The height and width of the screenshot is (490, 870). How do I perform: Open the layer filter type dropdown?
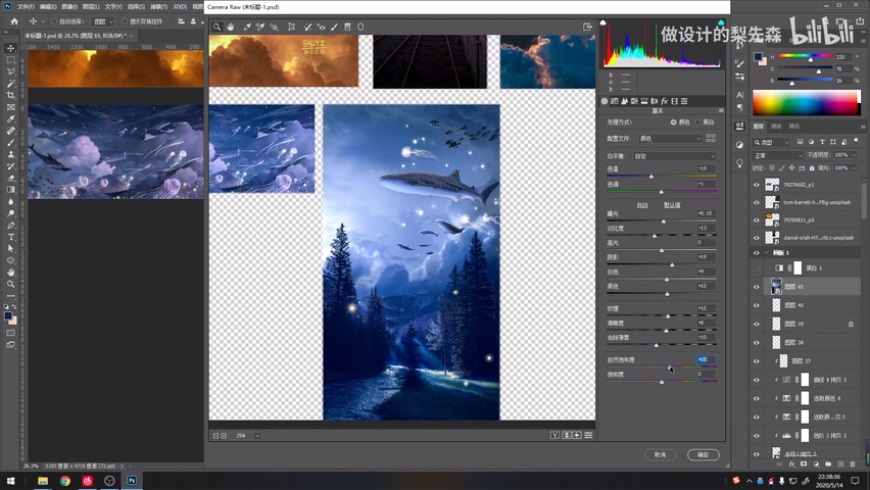tap(772, 143)
